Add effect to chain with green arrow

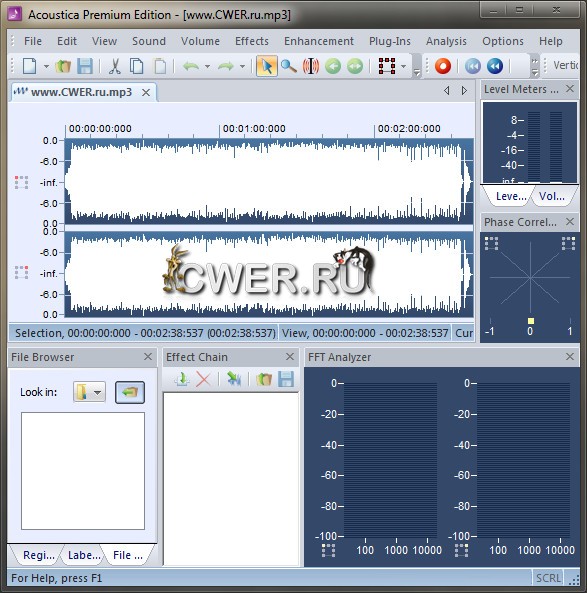click(182, 379)
